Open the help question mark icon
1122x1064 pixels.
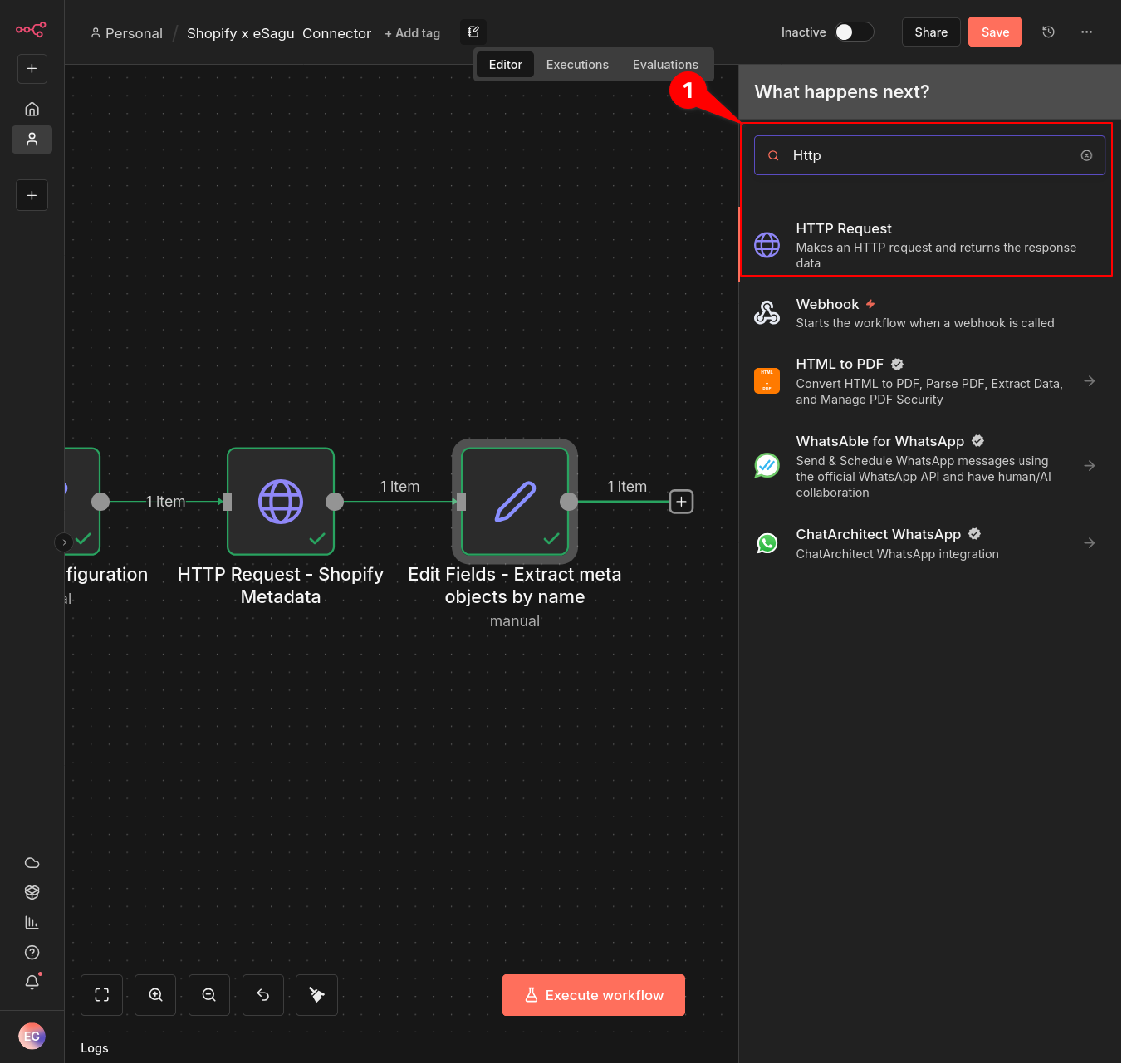32,953
